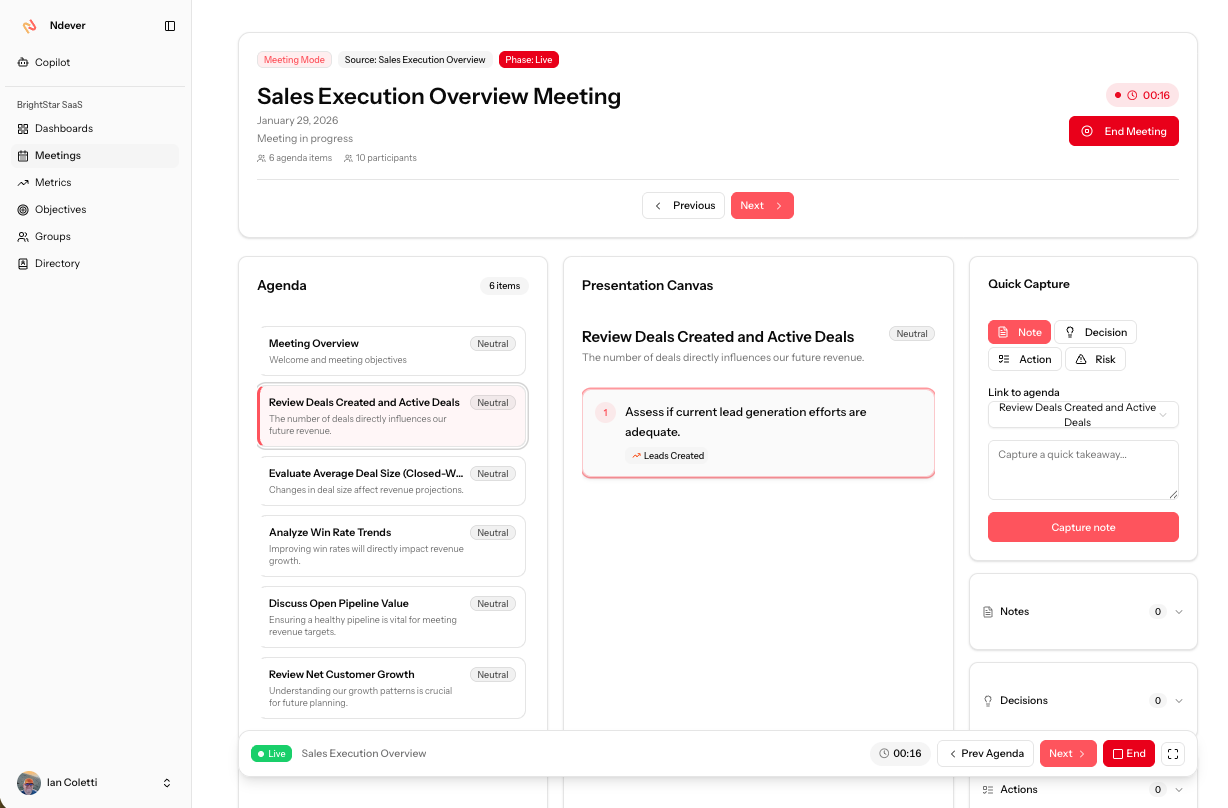Expand the Decisions section
Viewport: 1228px width, 808px height.
[x=1083, y=701]
